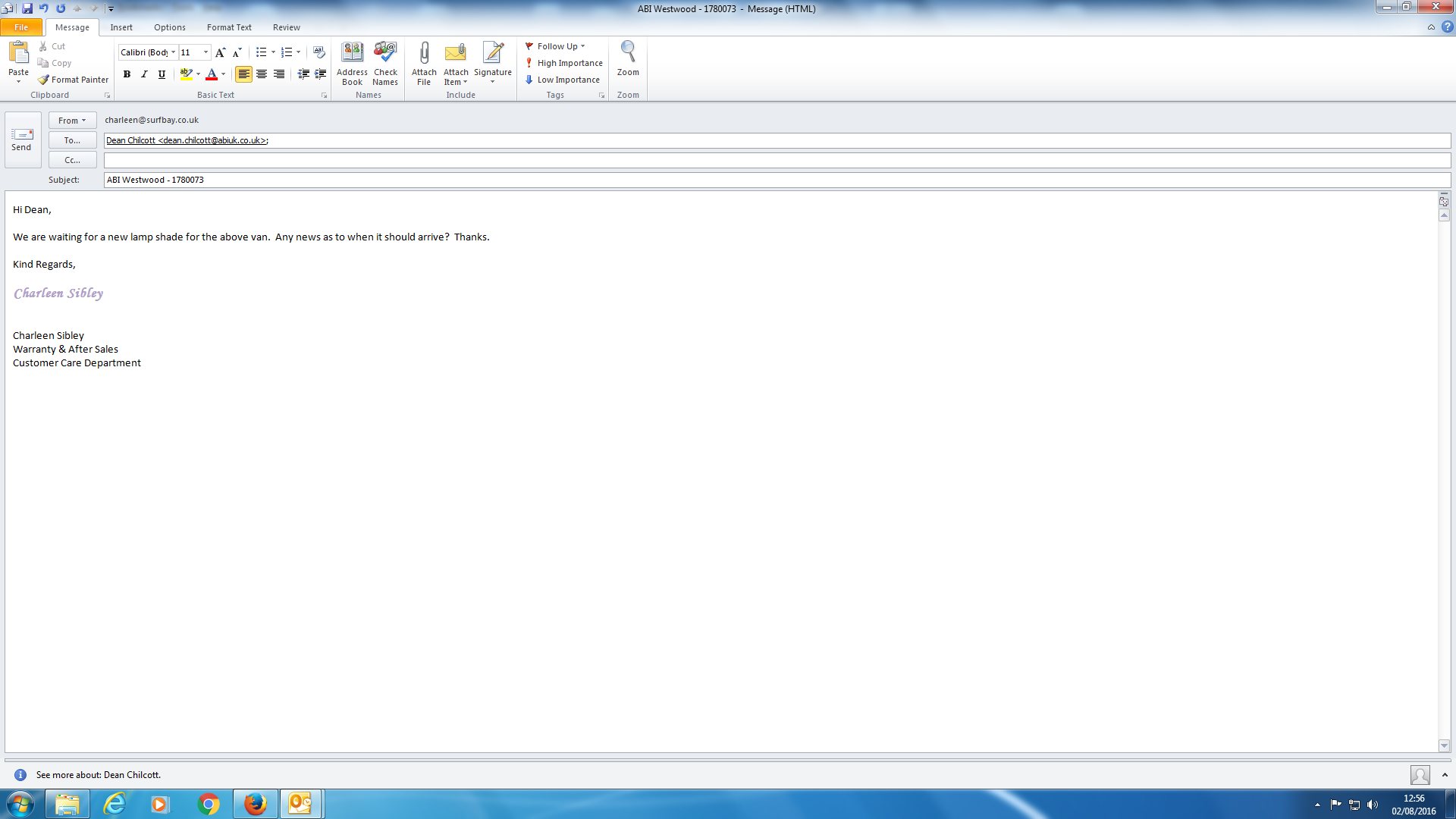Open the Format Text tab
This screenshot has height=819, width=1456.
click(x=229, y=27)
